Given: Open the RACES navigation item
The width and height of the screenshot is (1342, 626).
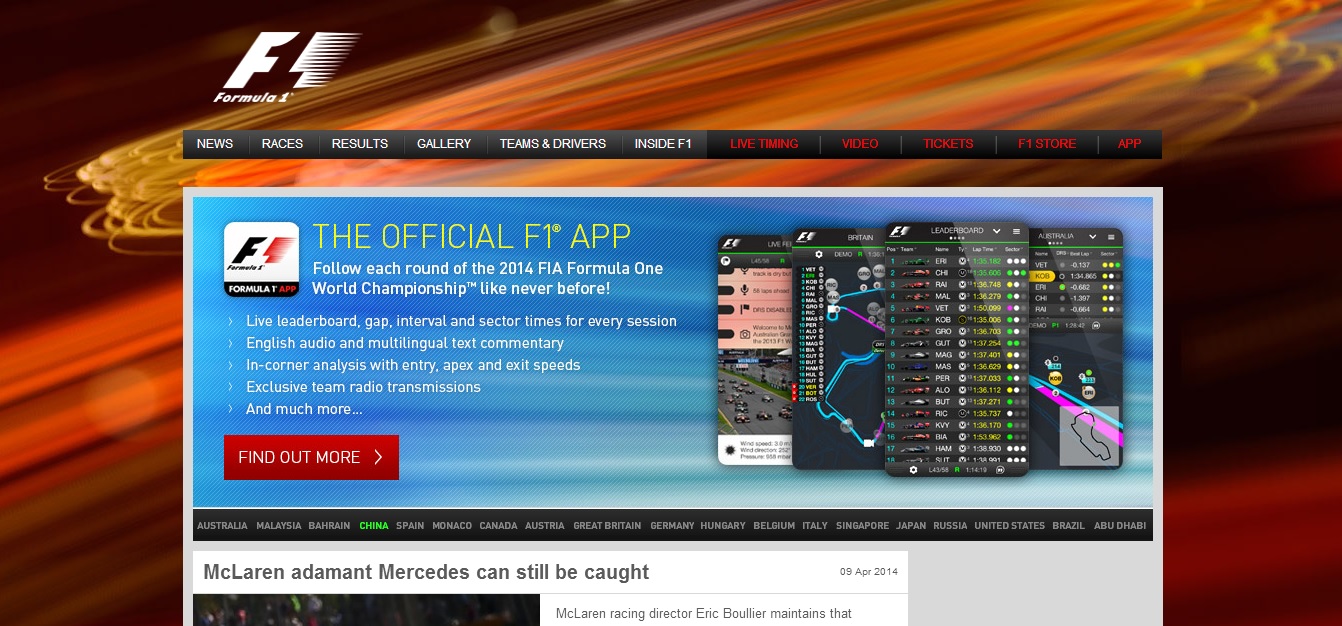Looking at the screenshot, I should (282, 144).
